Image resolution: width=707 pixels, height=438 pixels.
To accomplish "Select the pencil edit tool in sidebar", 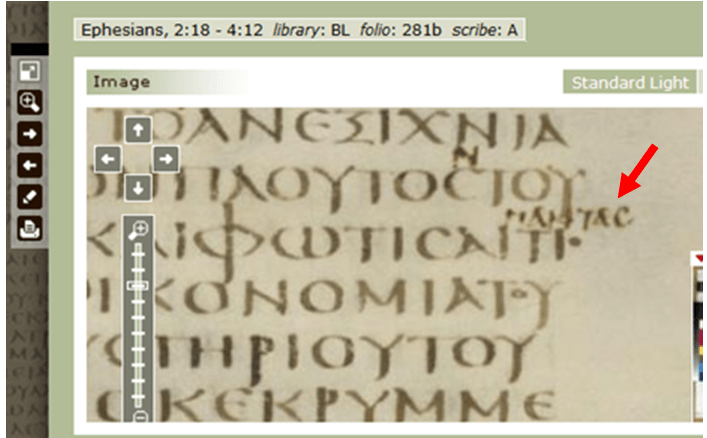I will click(29, 196).
